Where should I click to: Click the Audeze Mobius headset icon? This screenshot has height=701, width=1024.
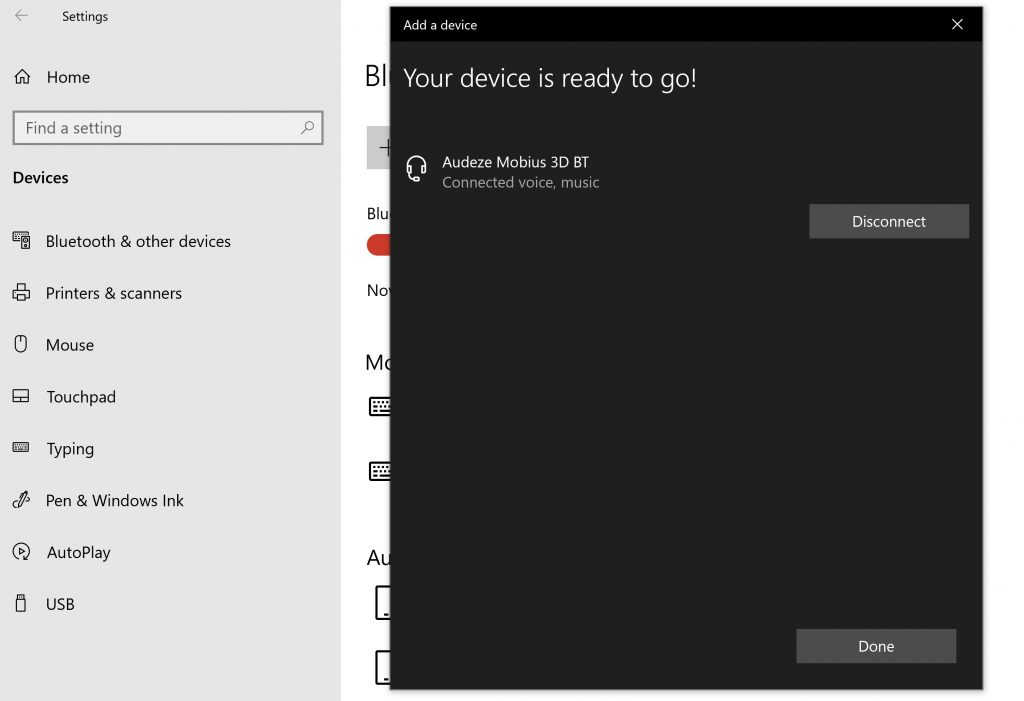pyautogui.click(x=417, y=169)
